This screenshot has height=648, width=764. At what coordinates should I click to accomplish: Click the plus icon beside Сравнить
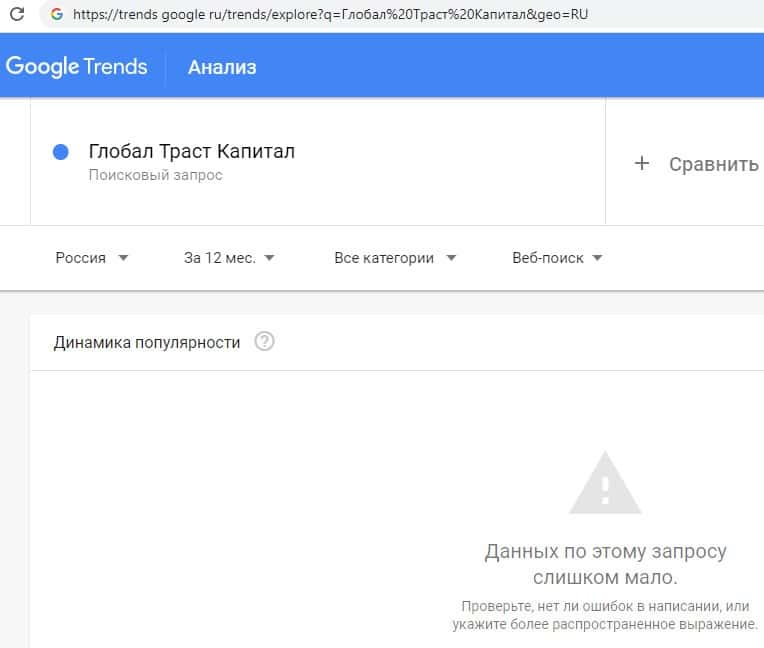642,163
